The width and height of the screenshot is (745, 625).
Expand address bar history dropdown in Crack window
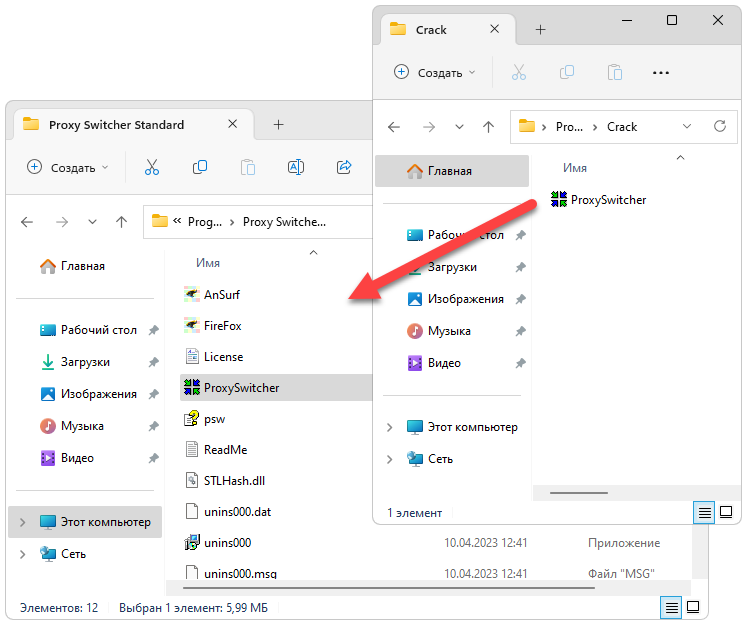(x=687, y=126)
